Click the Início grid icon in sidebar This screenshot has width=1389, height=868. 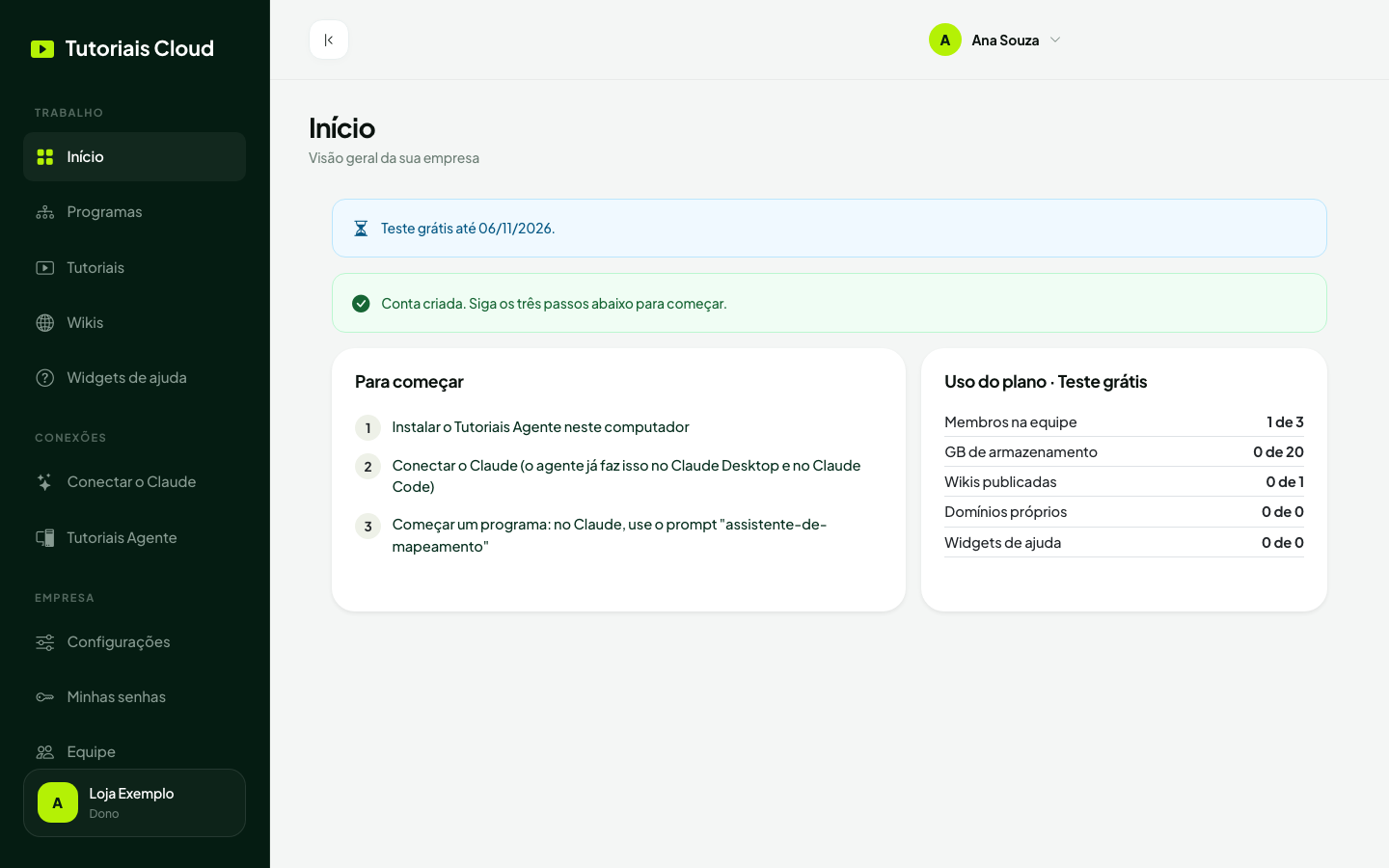(45, 156)
